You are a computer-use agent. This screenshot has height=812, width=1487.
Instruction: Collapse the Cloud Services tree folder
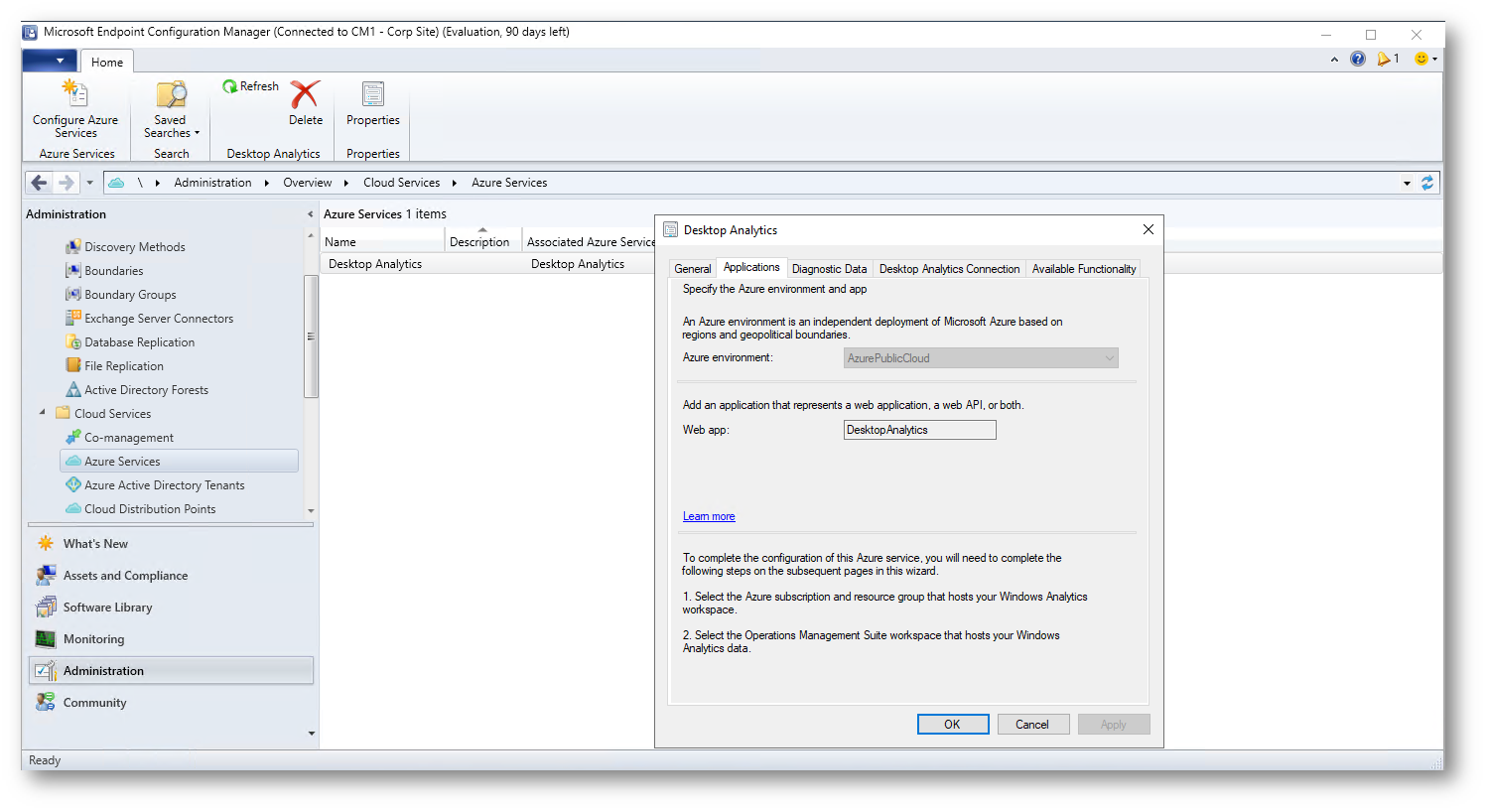pyautogui.click(x=42, y=413)
